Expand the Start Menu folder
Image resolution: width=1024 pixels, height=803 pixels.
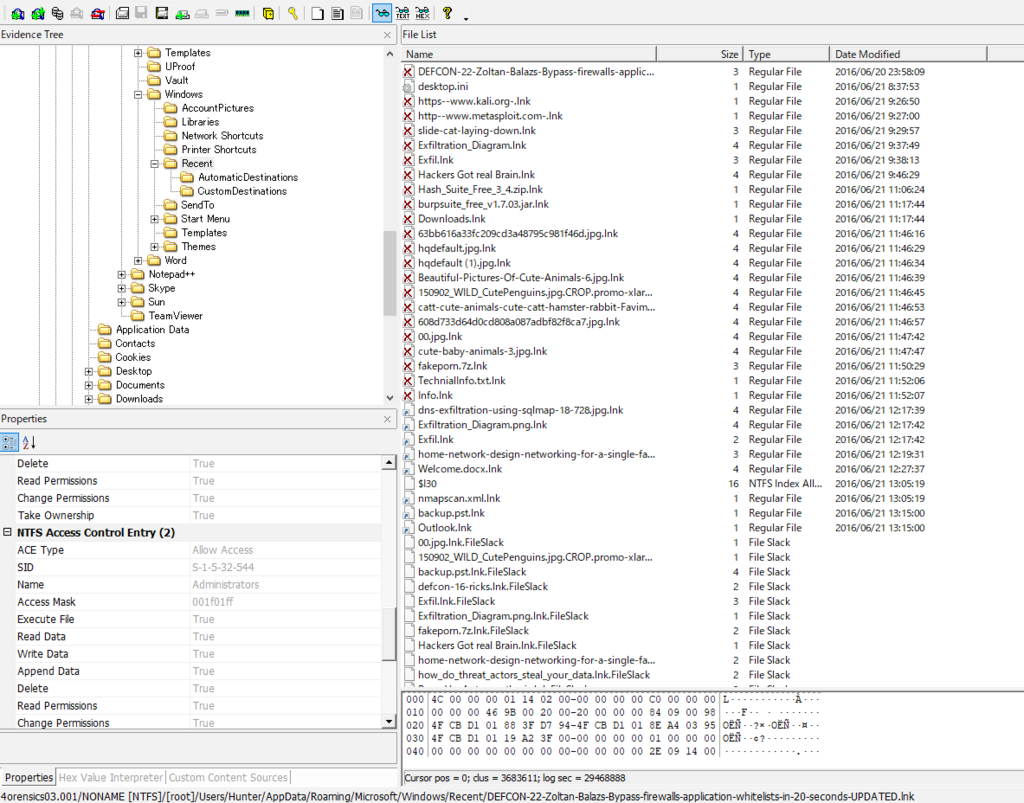pyautogui.click(x=155, y=219)
